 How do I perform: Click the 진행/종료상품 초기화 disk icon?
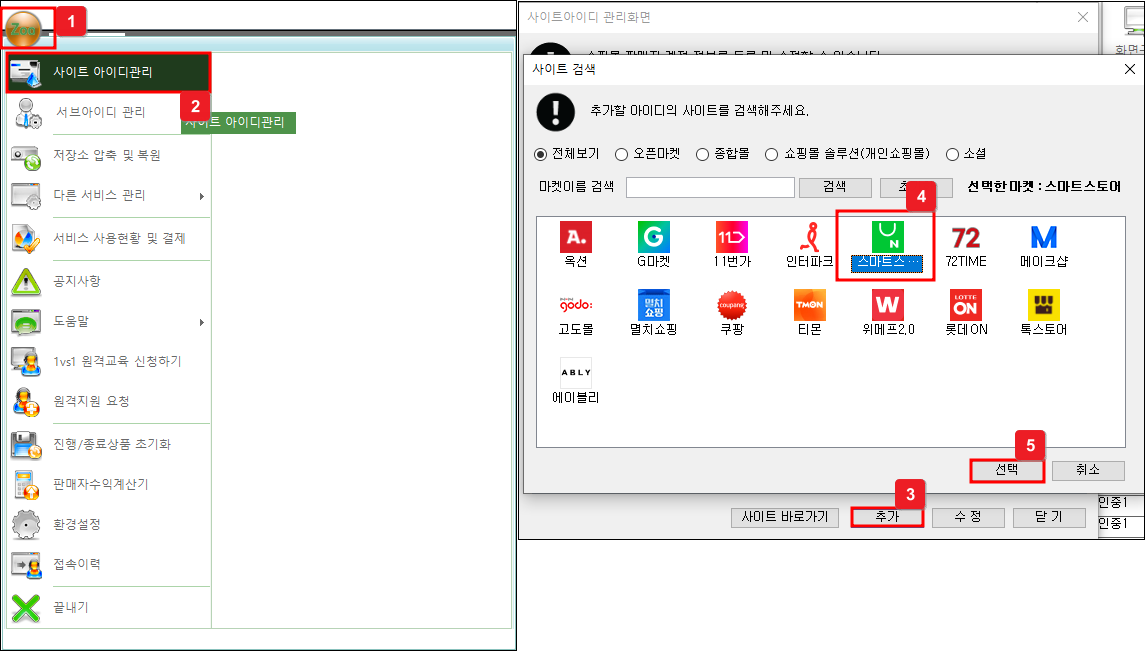pyautogui.click(x=26, y=444)
